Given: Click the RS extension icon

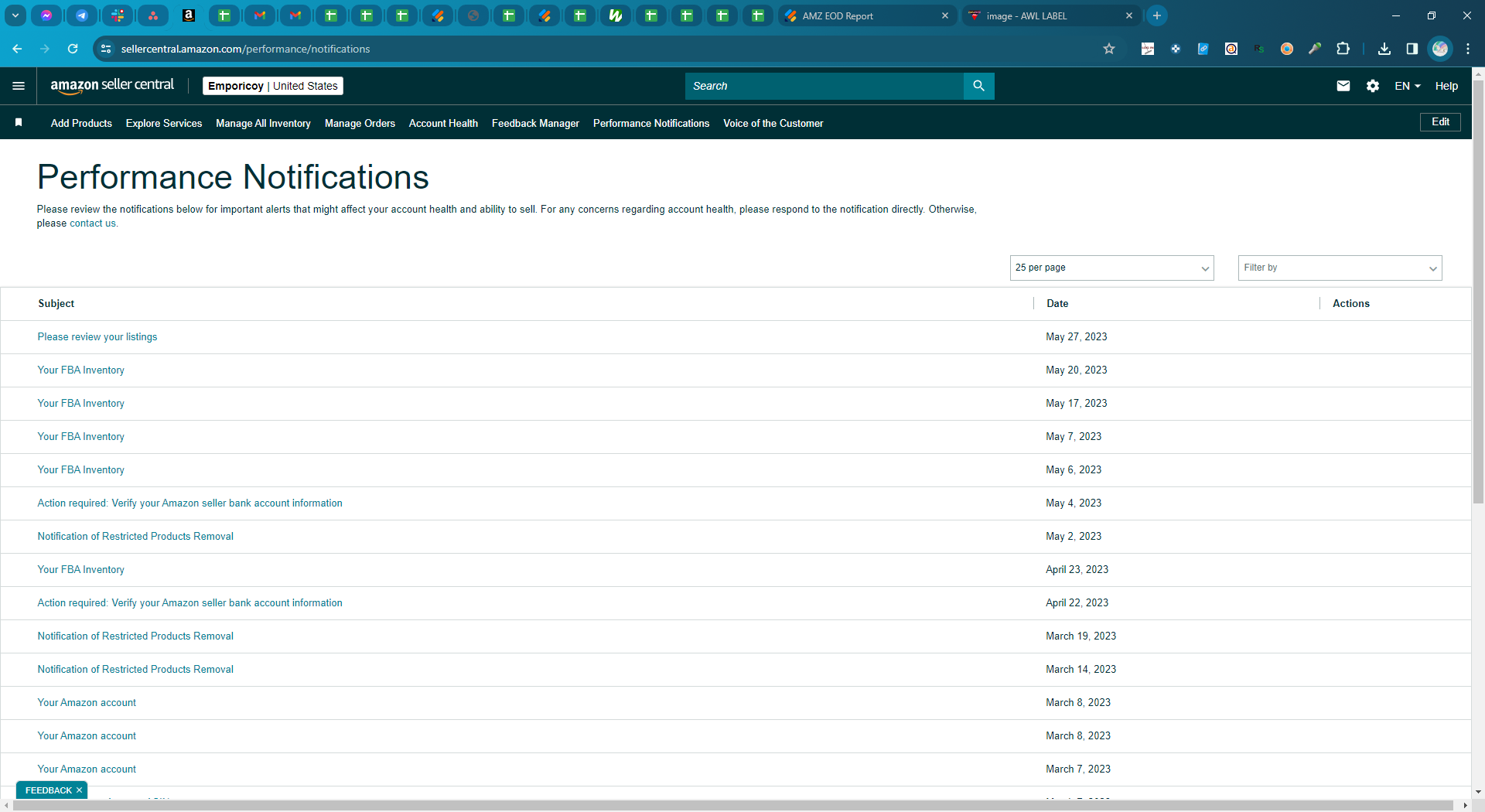Looking at the screenshot, I should click(x=1259, y=49).
